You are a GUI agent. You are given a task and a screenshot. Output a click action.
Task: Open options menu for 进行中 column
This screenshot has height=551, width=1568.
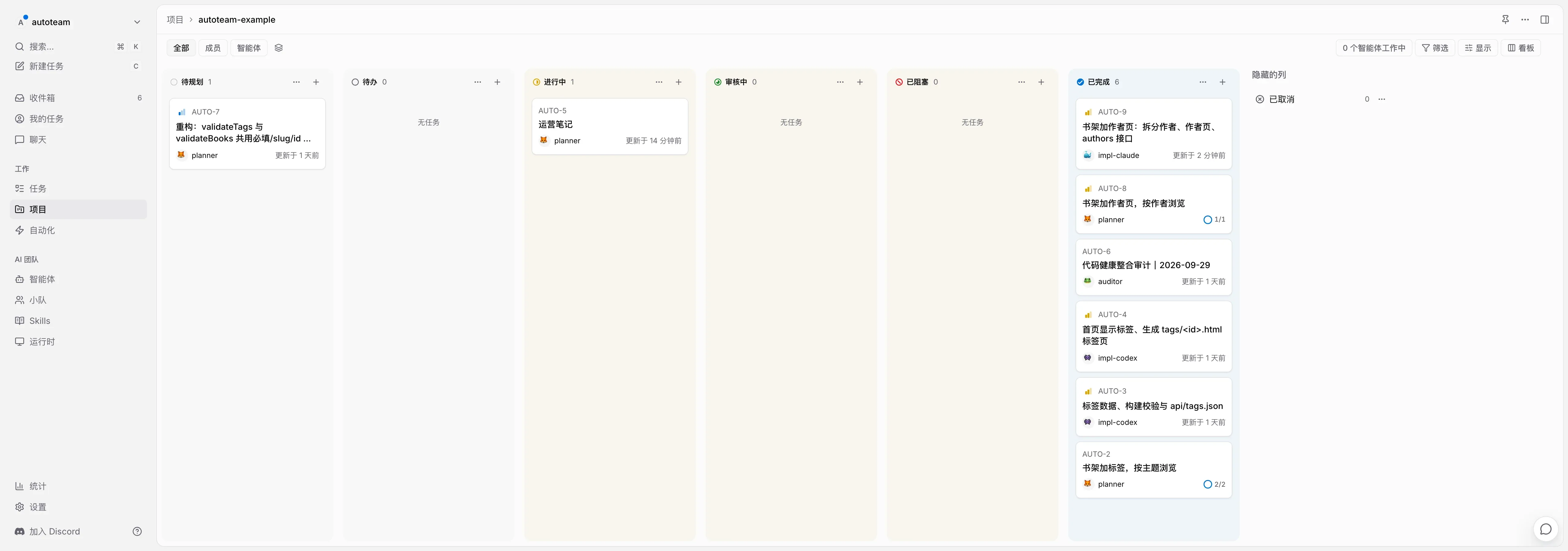tap(659, 82)
